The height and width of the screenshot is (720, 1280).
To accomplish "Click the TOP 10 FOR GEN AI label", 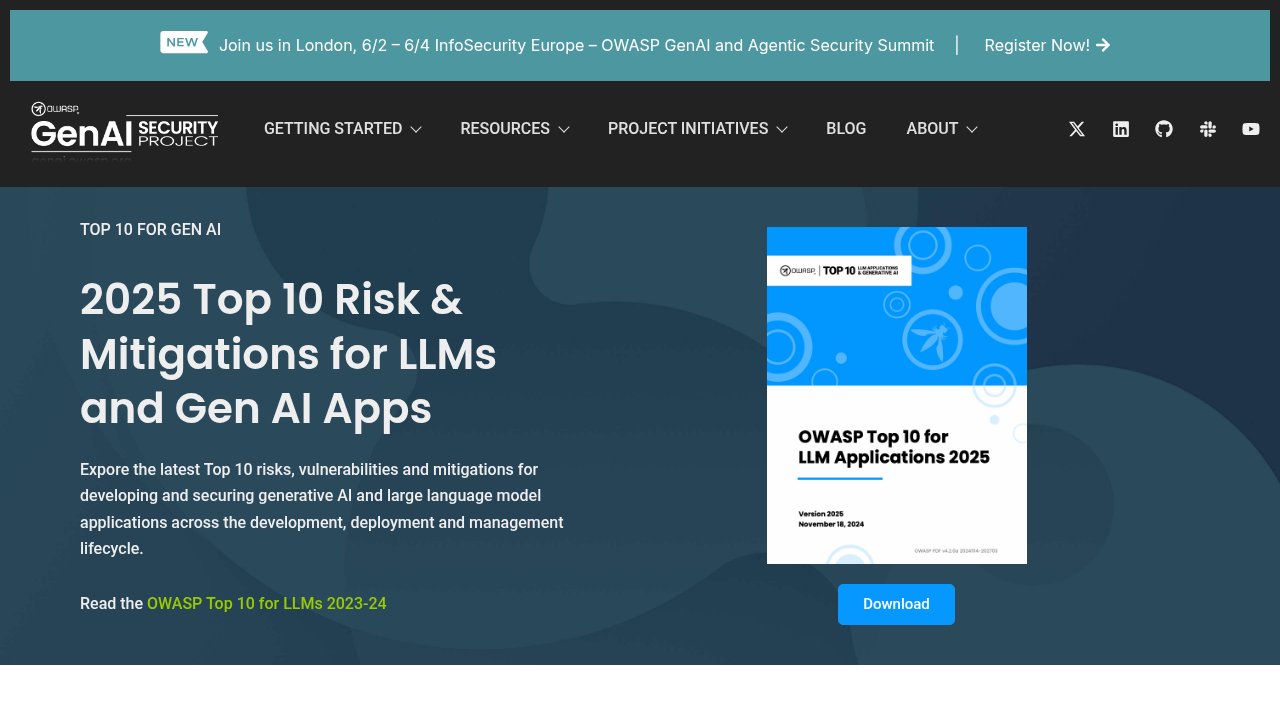I will coord(151,229).
